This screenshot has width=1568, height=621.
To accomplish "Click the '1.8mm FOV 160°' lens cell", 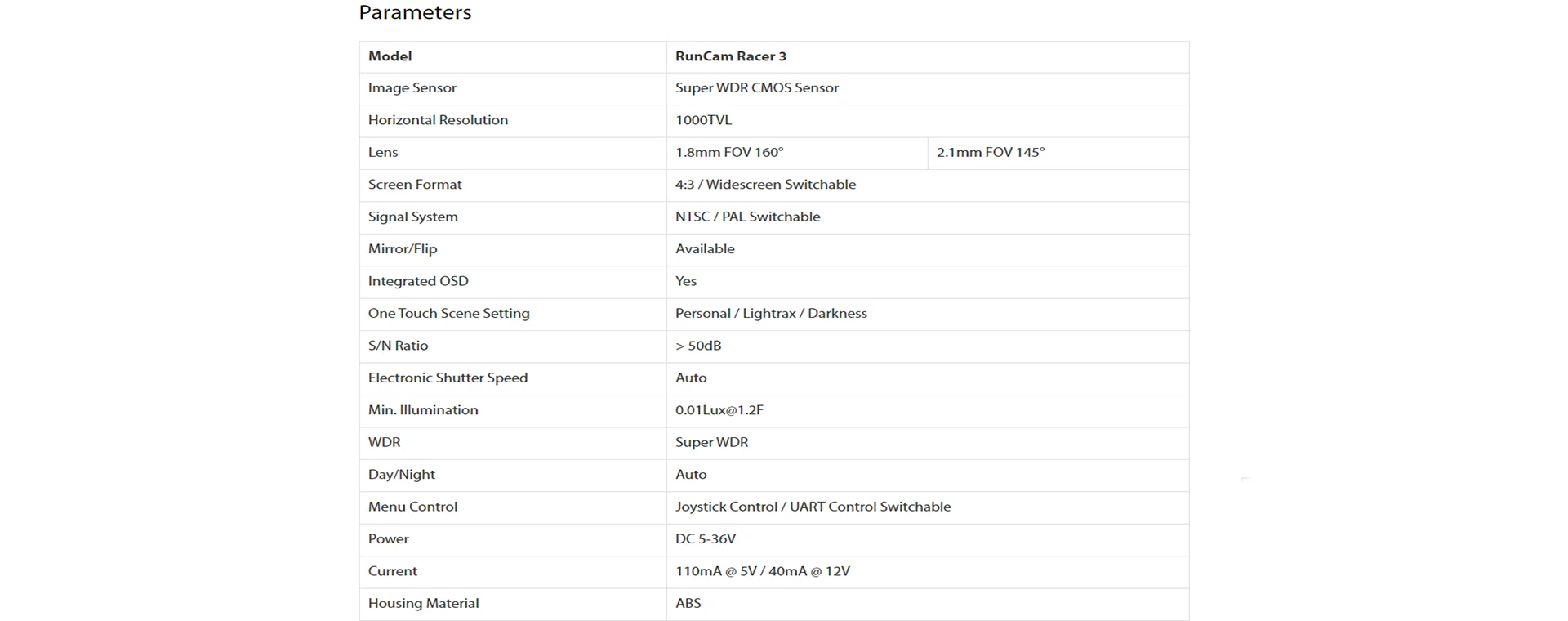I will (x=797, y=153).
